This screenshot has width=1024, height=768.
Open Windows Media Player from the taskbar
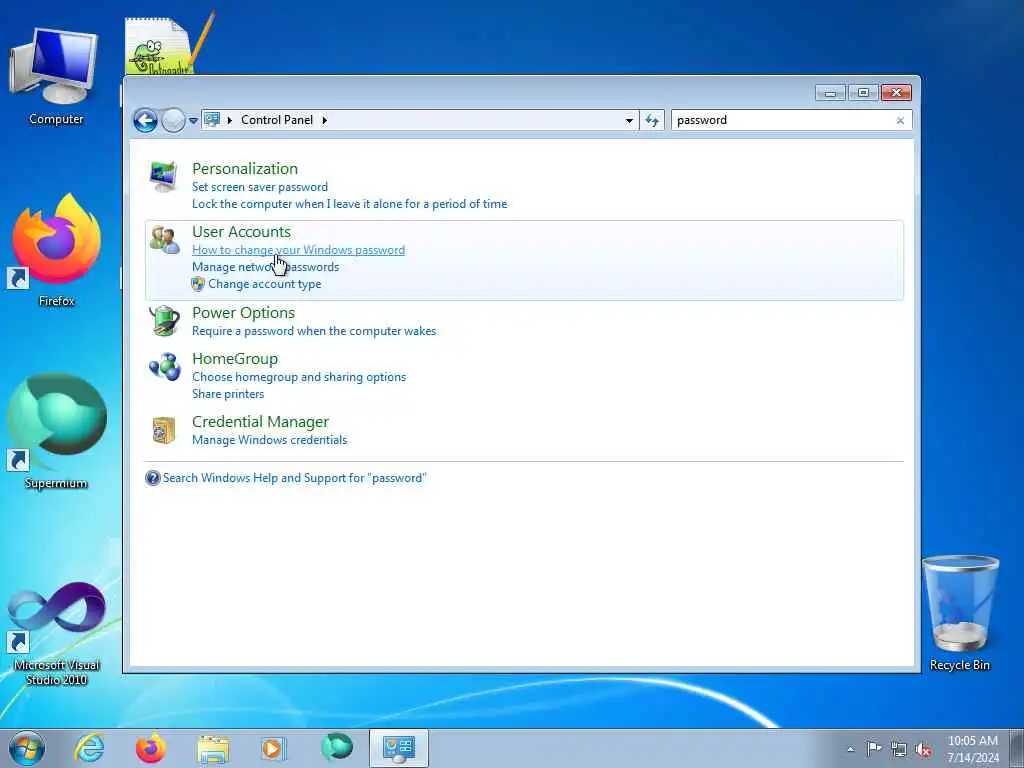tap(274, 748)
